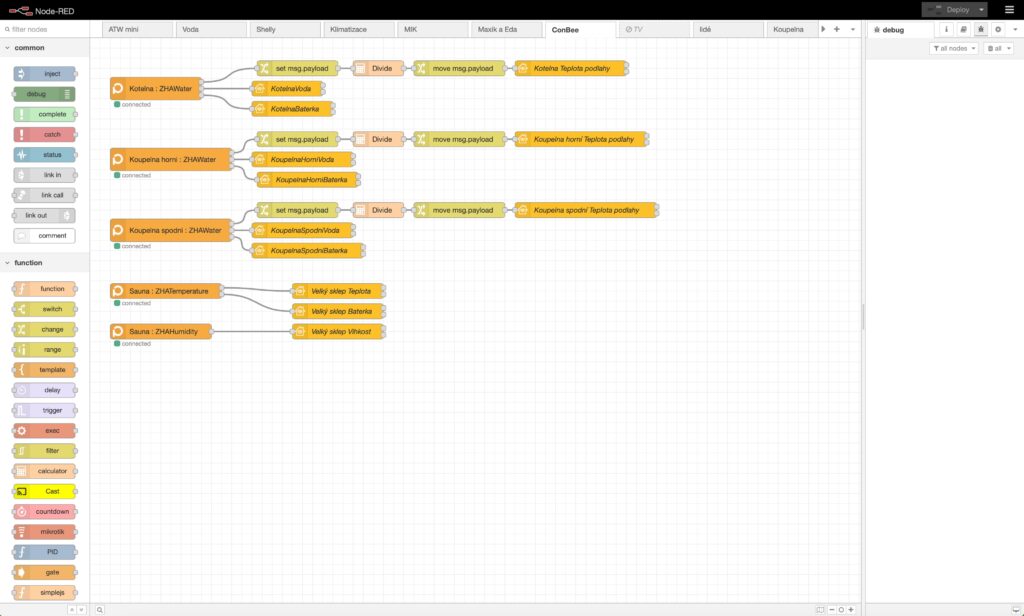Image resolution: width=1024 pixels, height=616 pixels.
Task: Pick the comment node from palette
Action: tap(44, 236)
